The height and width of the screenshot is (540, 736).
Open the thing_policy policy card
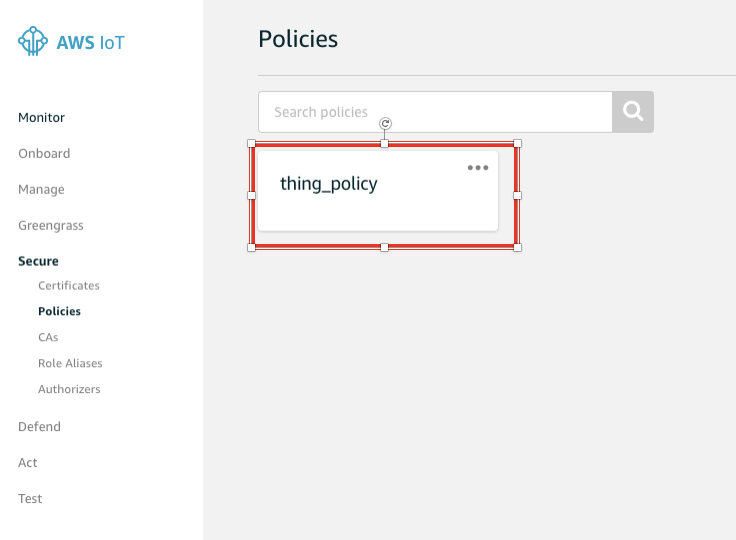[378, 191]
